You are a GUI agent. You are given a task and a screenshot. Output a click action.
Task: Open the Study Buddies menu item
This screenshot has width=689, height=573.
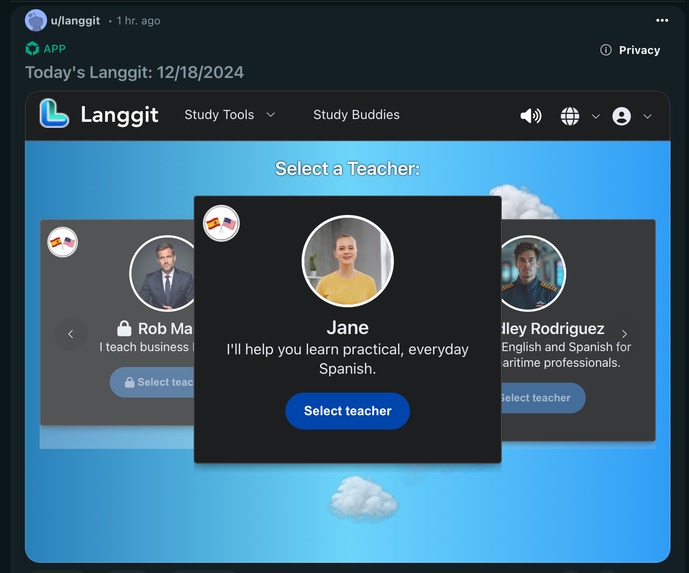356,115
